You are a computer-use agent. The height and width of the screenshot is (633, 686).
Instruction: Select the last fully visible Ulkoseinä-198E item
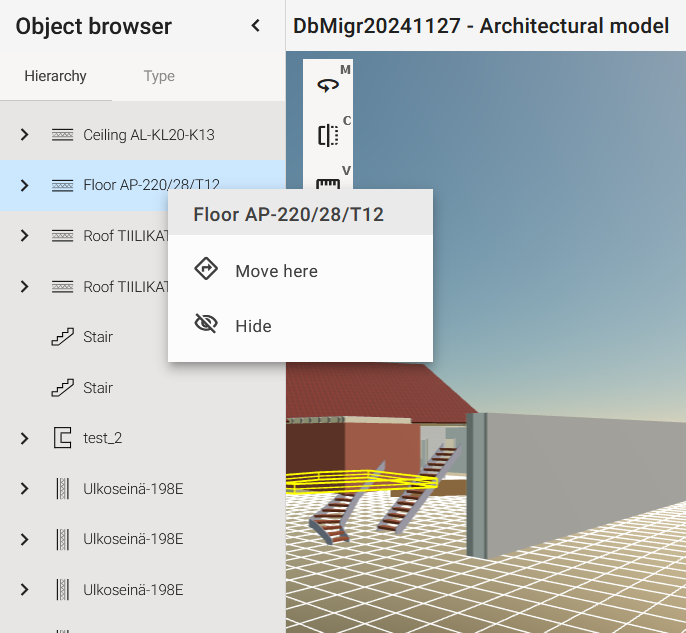[x=133, y=589]
